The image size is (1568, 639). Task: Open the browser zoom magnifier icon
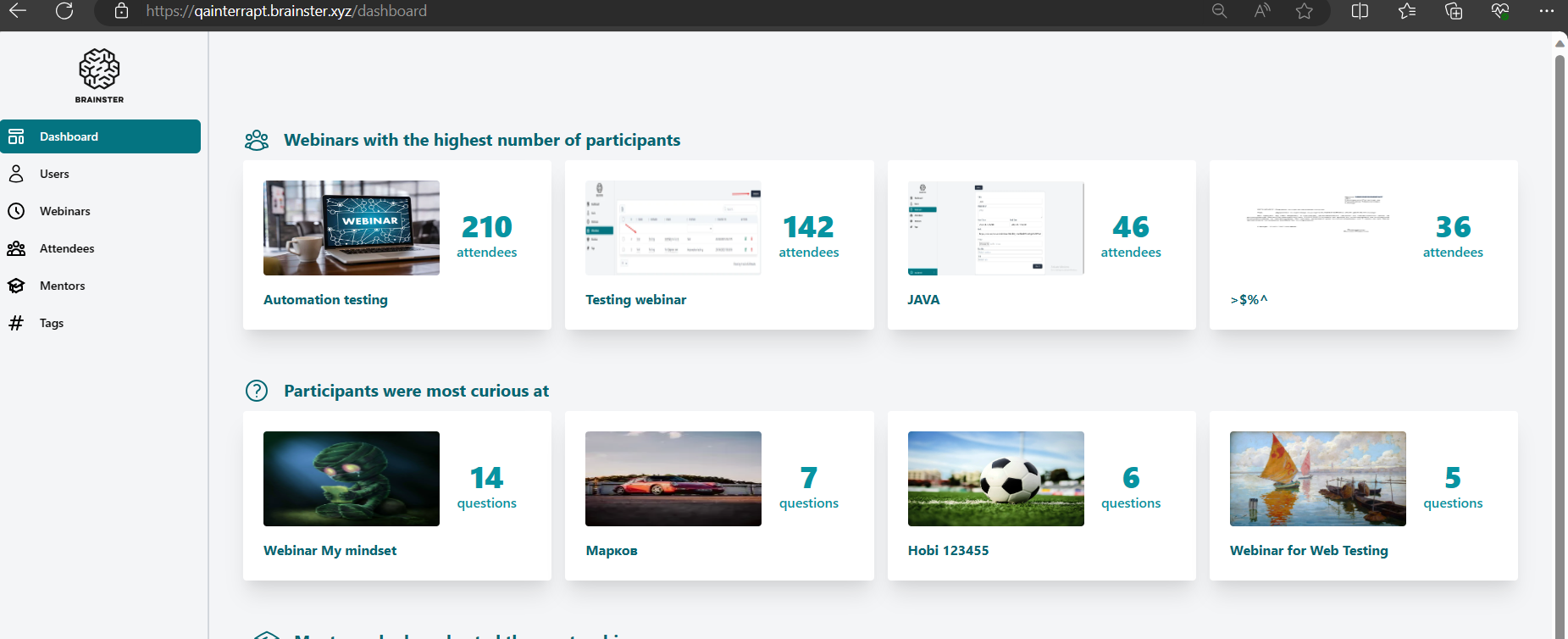click(x=1219, y=11)
